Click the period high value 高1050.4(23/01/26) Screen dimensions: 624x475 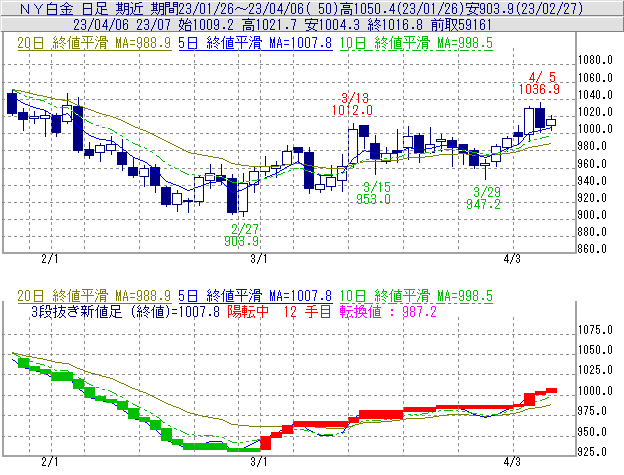coord(402,9)
